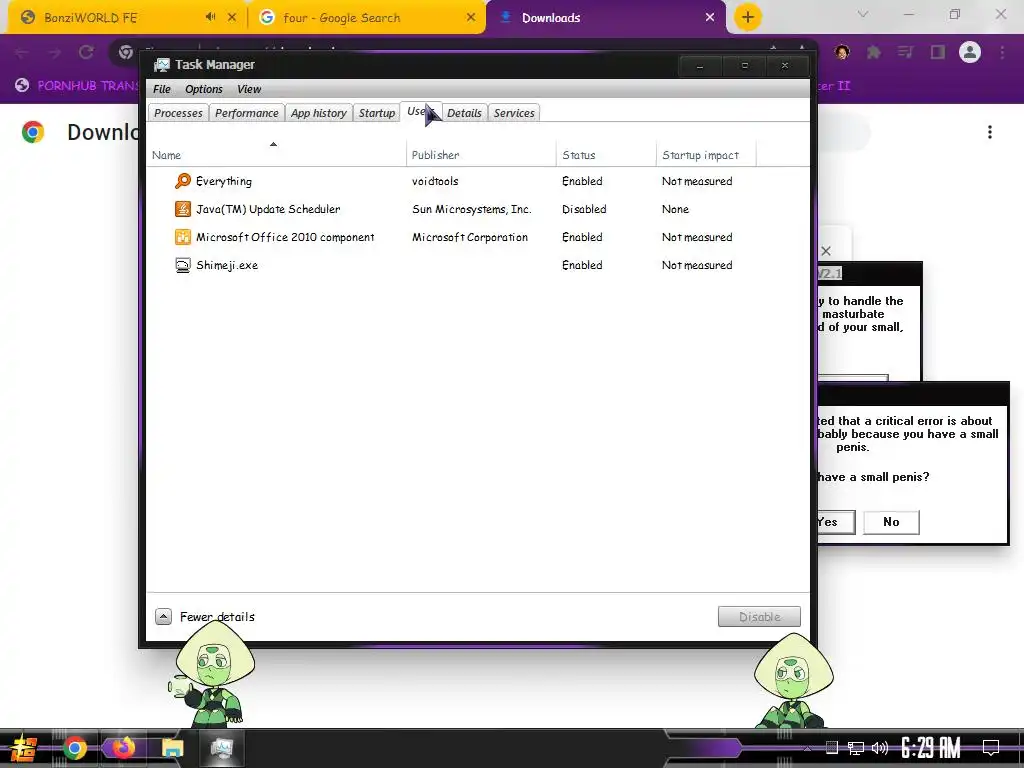Click the Chrome profile avatar icon

tap(970, 52)
